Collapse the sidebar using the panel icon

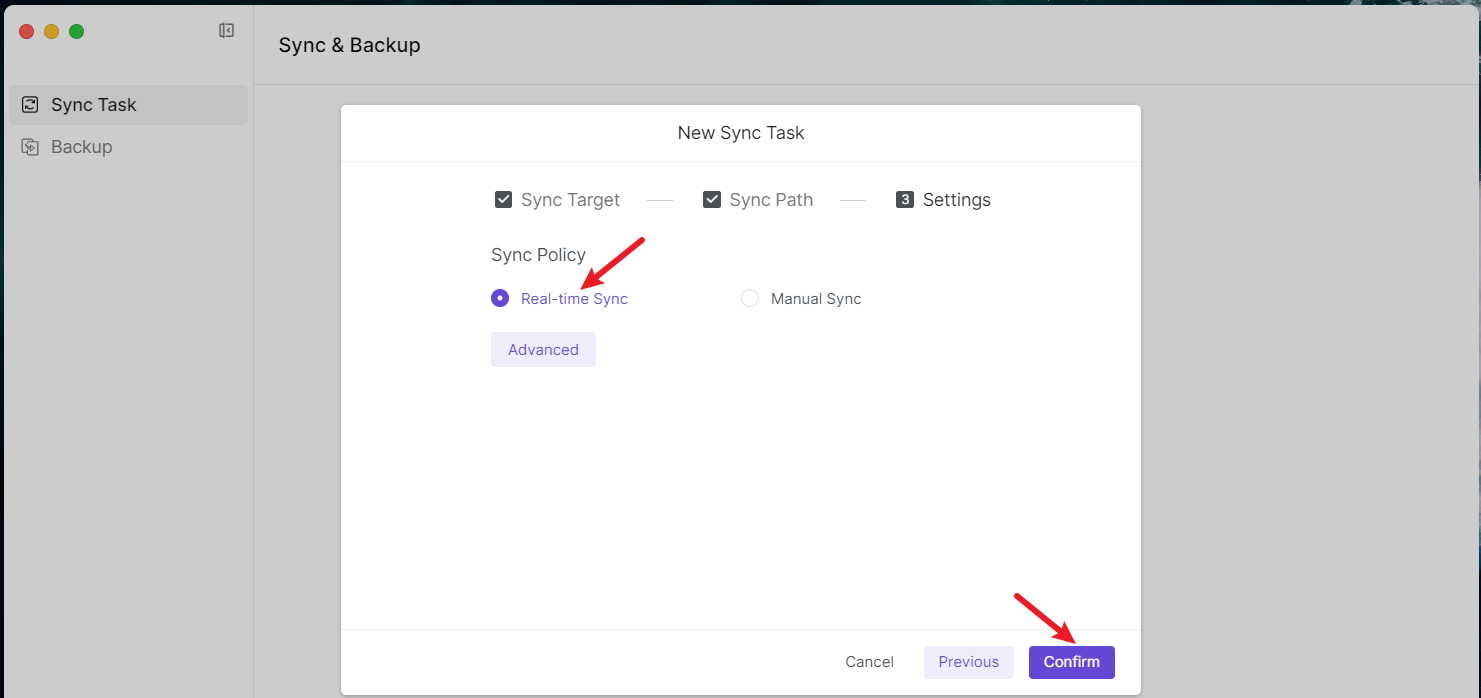[x=226, y=31]
